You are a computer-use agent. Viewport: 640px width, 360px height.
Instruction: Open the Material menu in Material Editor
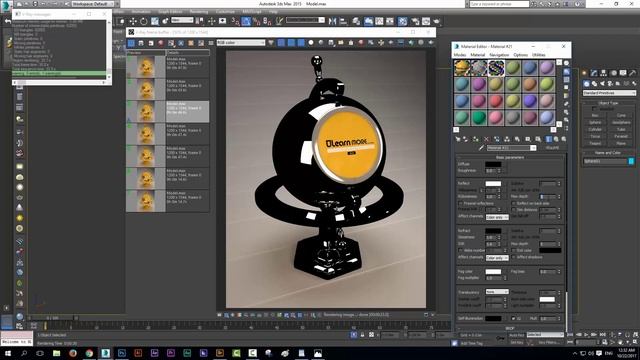coord(478,55)
